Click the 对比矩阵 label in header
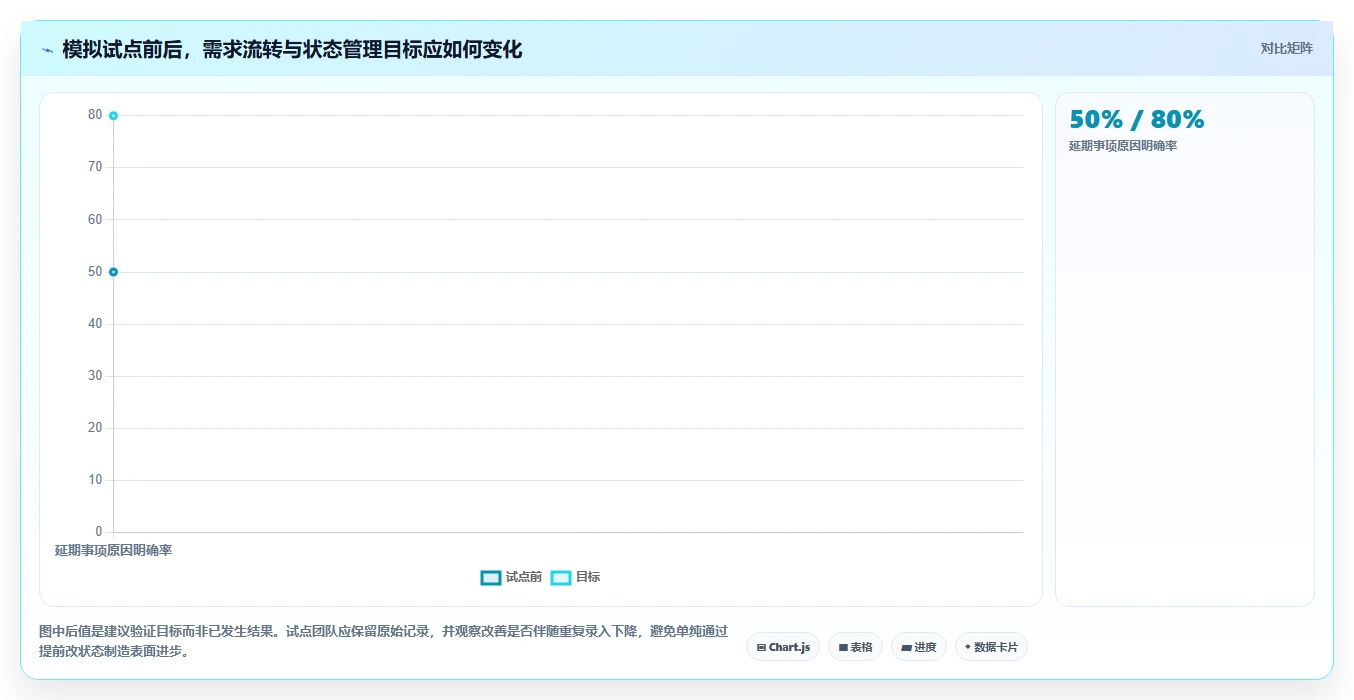The height and width of the screenshot is (700, 1354). [1287, 48]
